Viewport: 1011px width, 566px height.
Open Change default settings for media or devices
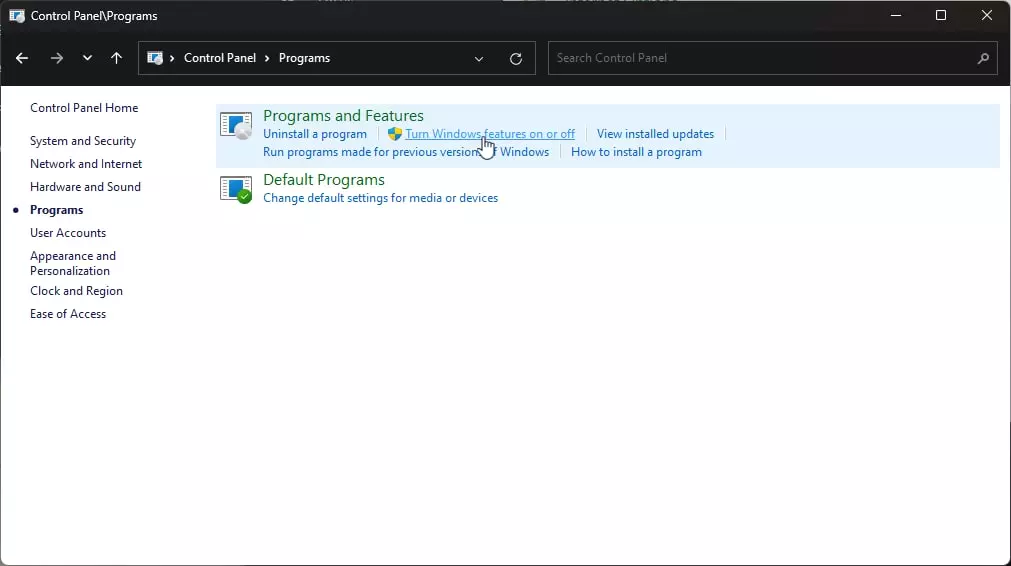380,198
